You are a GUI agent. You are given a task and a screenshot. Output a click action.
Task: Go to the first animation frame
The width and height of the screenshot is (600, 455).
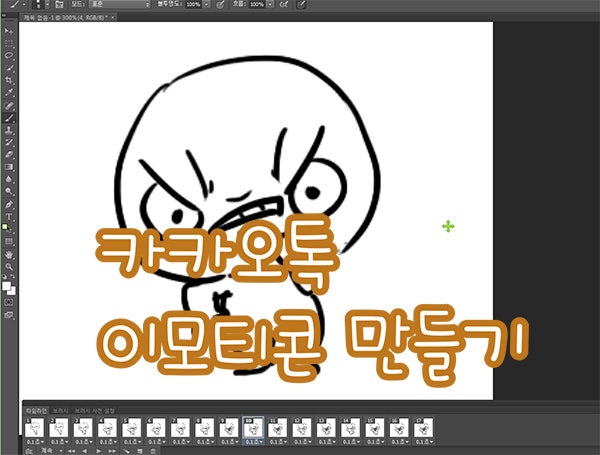pos(71,451)
